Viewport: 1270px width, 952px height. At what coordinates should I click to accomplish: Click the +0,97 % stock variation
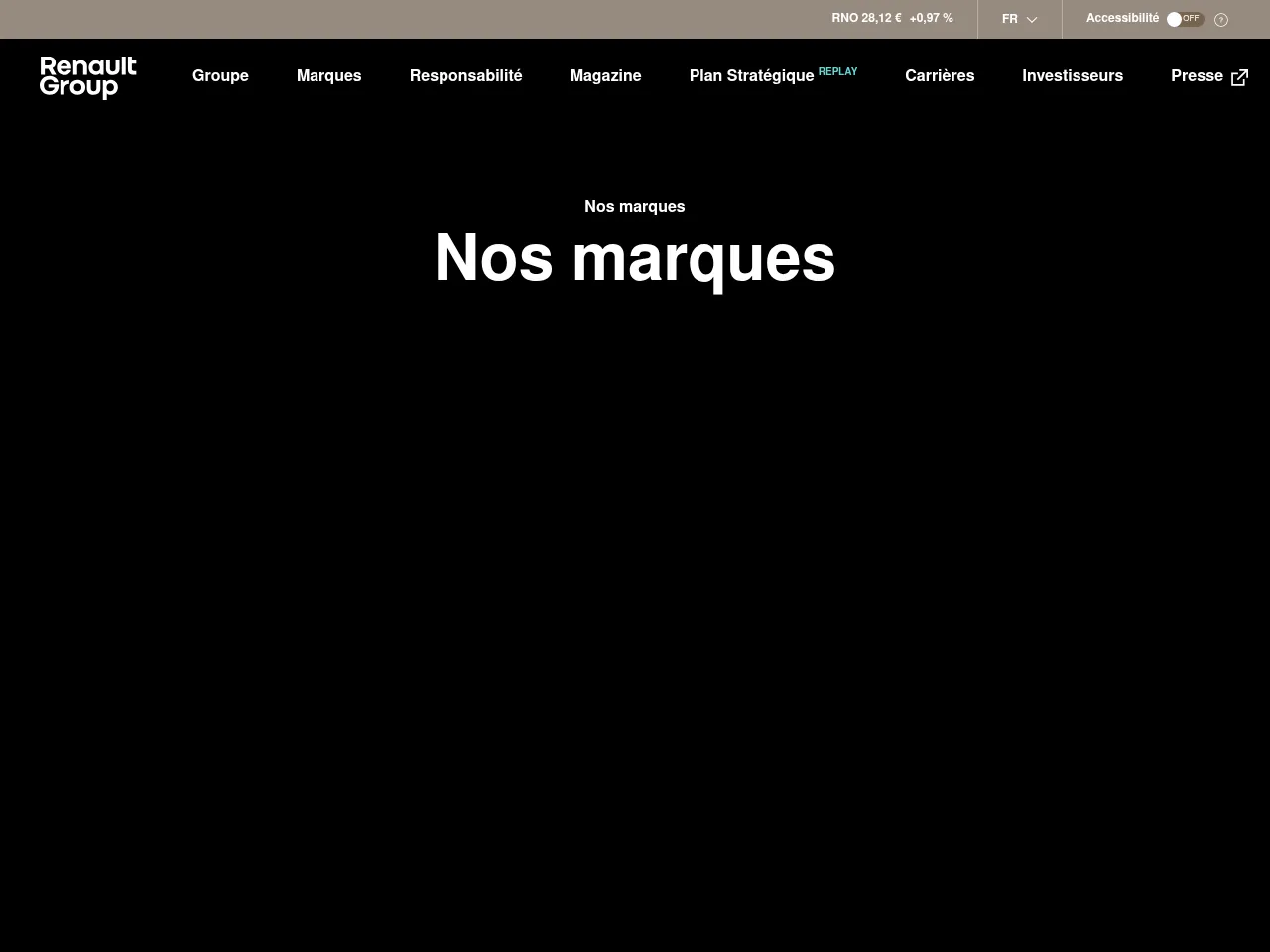pos(931,19)
